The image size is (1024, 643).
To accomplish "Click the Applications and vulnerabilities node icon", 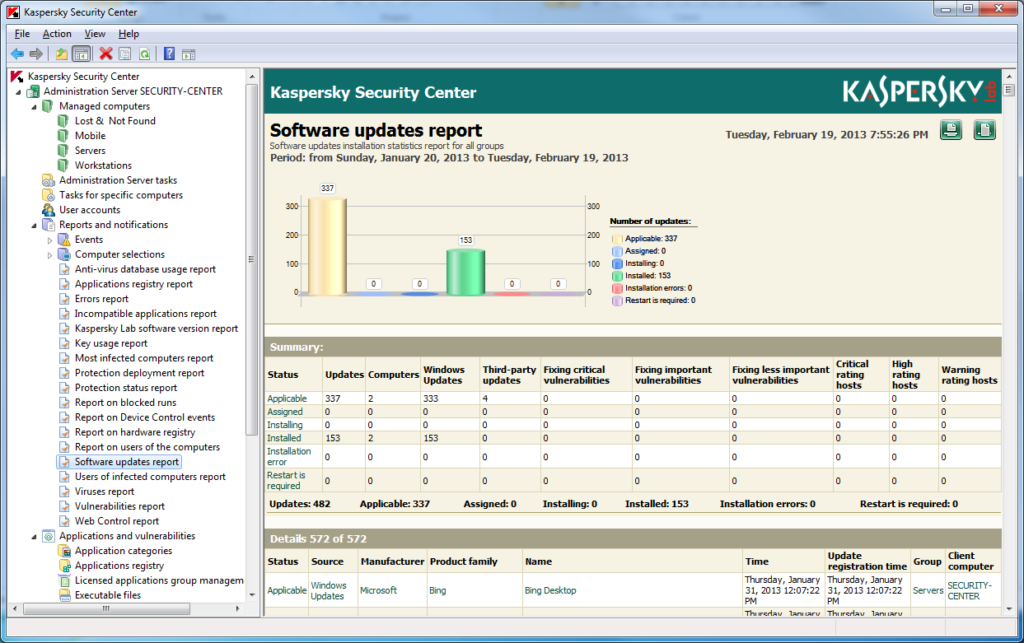I will [48, 536].
